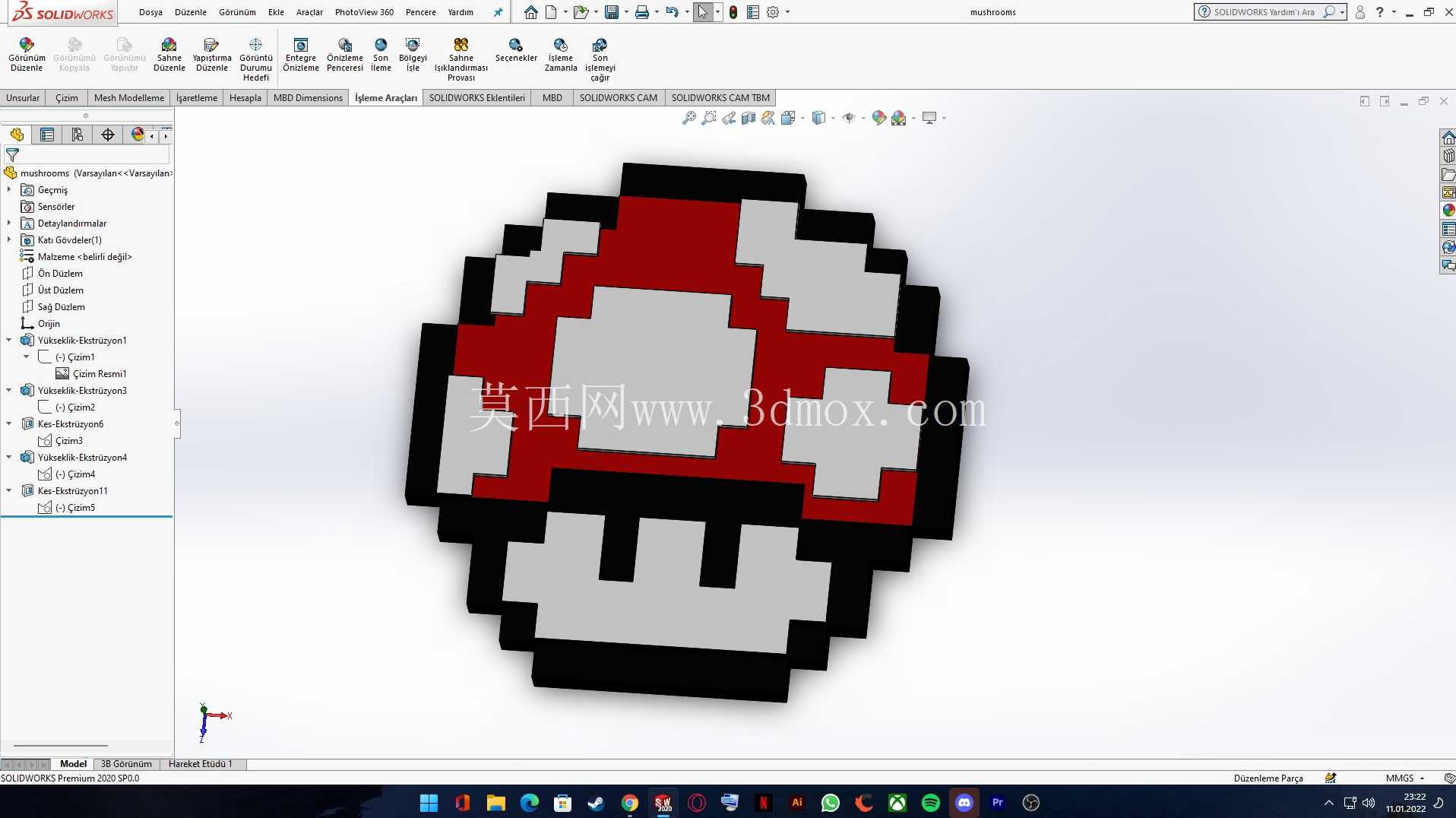The image size is (1456, 818).
Task: Open DisplayManager appearance sphere tab
Action: [x=137, y=135]
